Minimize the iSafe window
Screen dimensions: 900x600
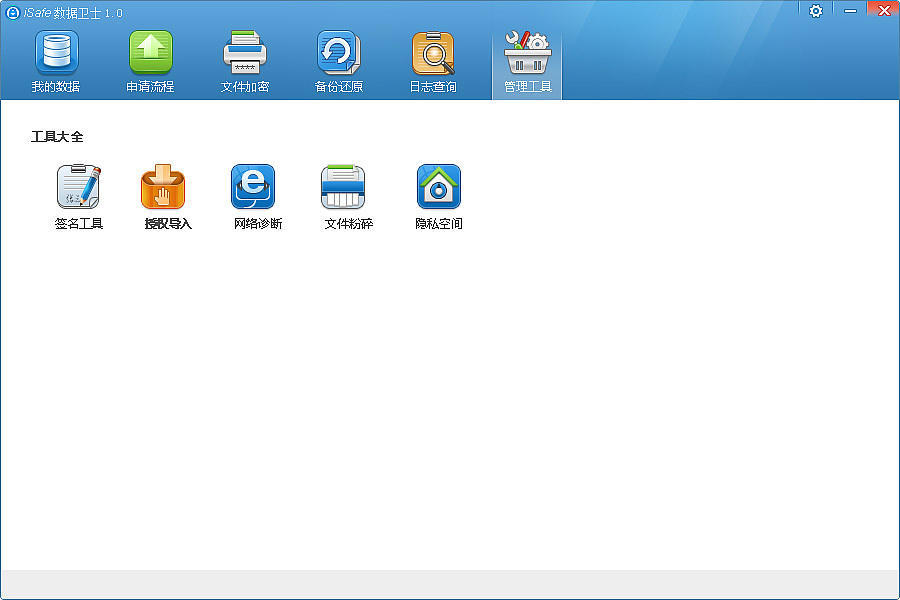point(850,11)
